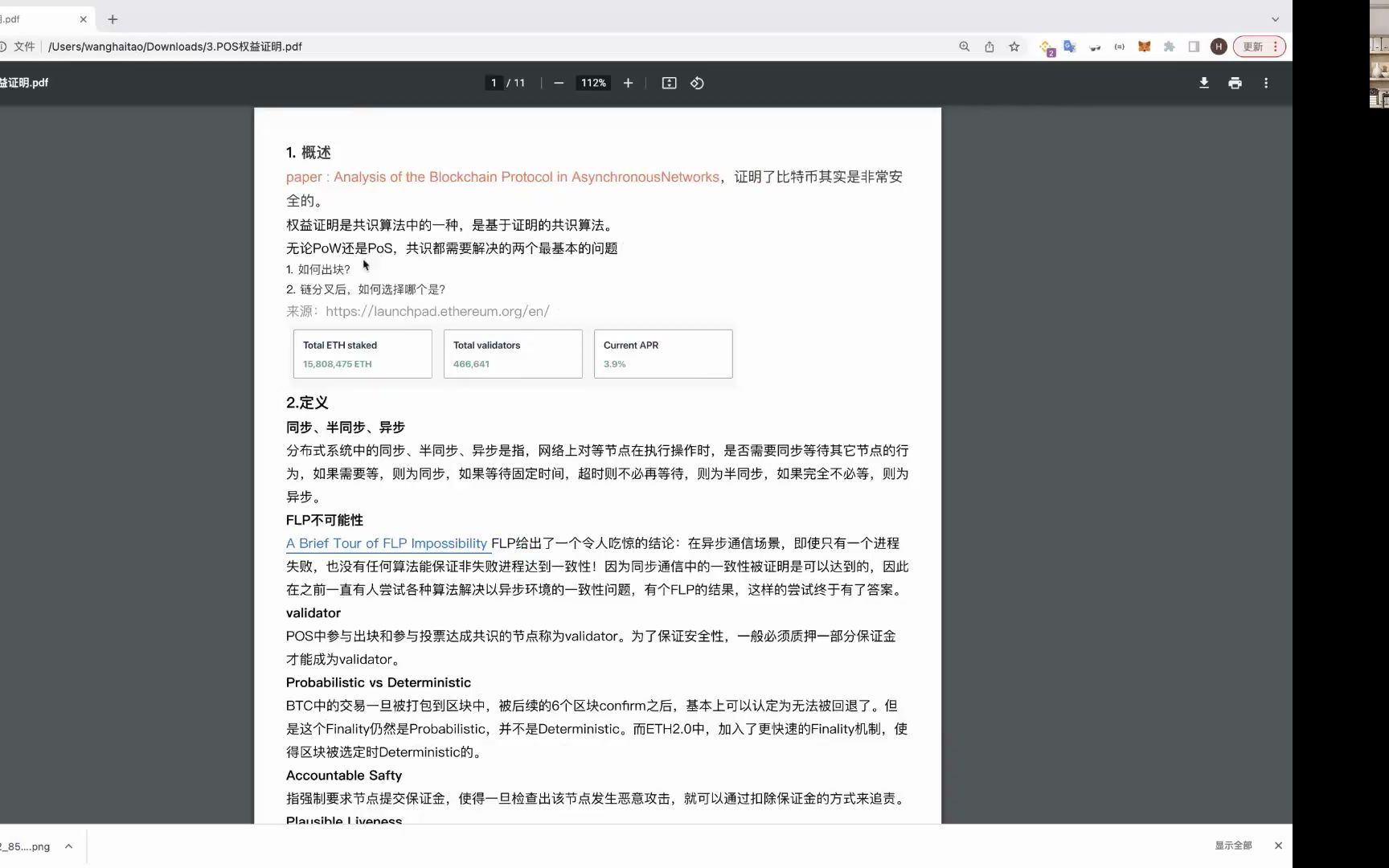This screenshot has height=868, width=1389.
Task: Click the Current APR card
Action: pyautogui.click(x=663, y=354)
